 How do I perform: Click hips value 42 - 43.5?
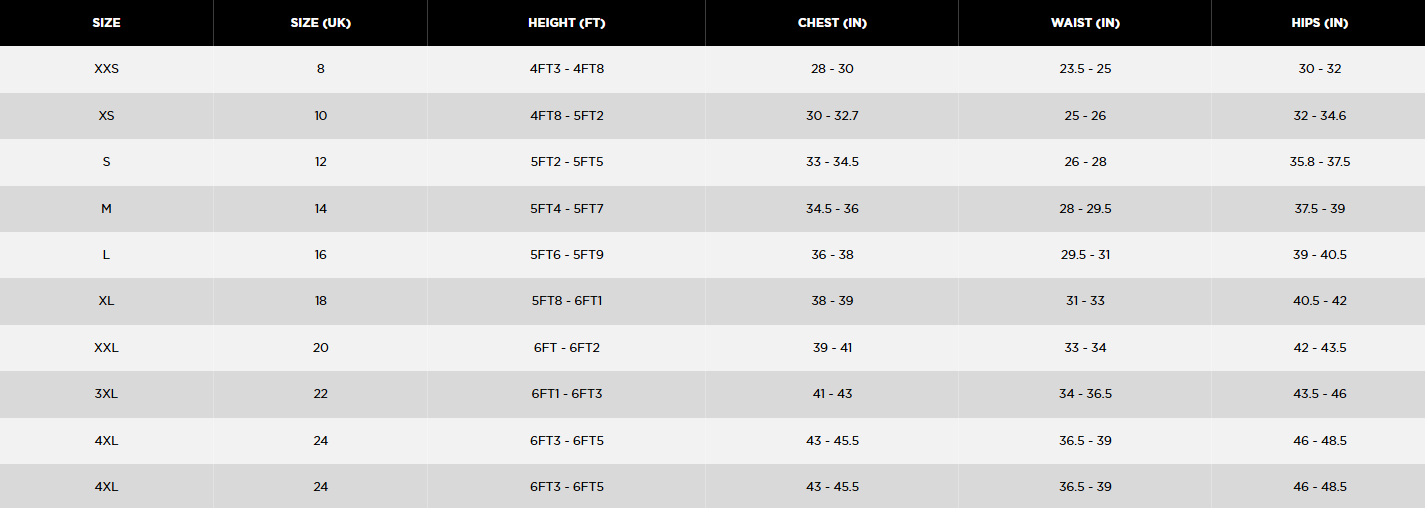1319,348
